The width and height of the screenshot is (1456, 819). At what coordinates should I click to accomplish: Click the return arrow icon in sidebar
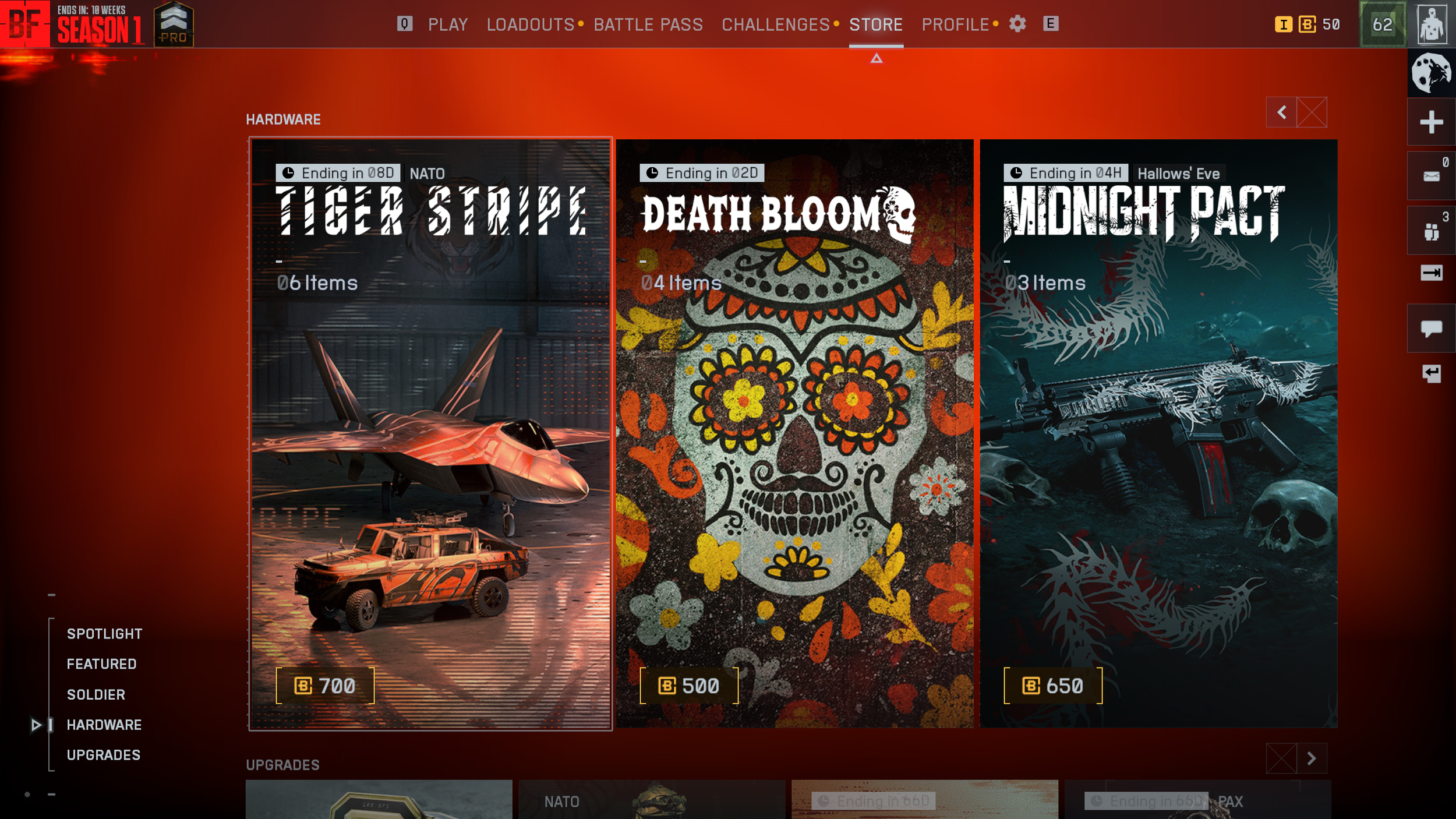[1431, 373]
